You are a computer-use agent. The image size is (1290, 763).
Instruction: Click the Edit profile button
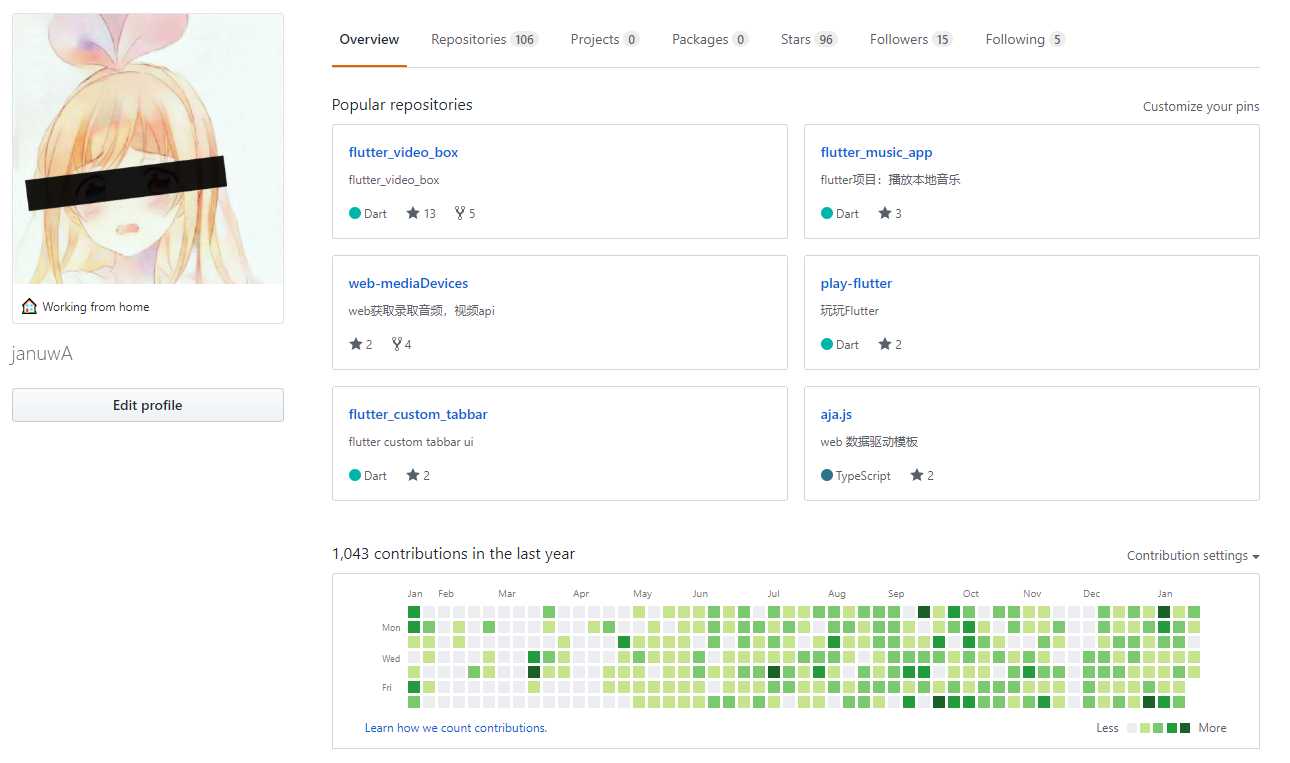148,405
